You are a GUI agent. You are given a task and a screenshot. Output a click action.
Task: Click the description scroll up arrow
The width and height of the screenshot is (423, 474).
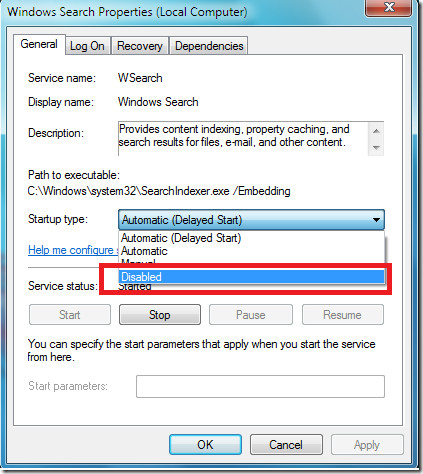click(376, 131)
